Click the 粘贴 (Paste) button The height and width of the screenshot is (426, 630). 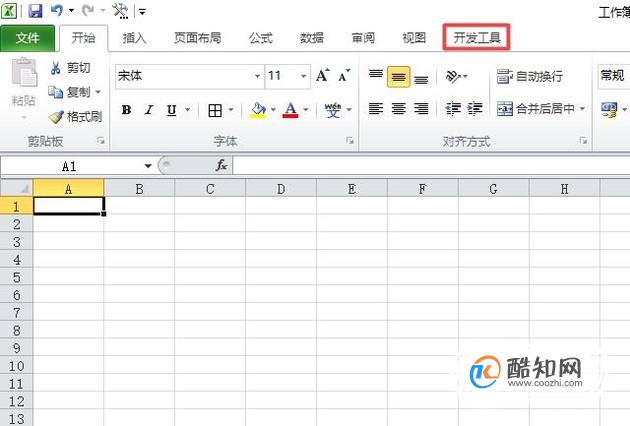24,86
